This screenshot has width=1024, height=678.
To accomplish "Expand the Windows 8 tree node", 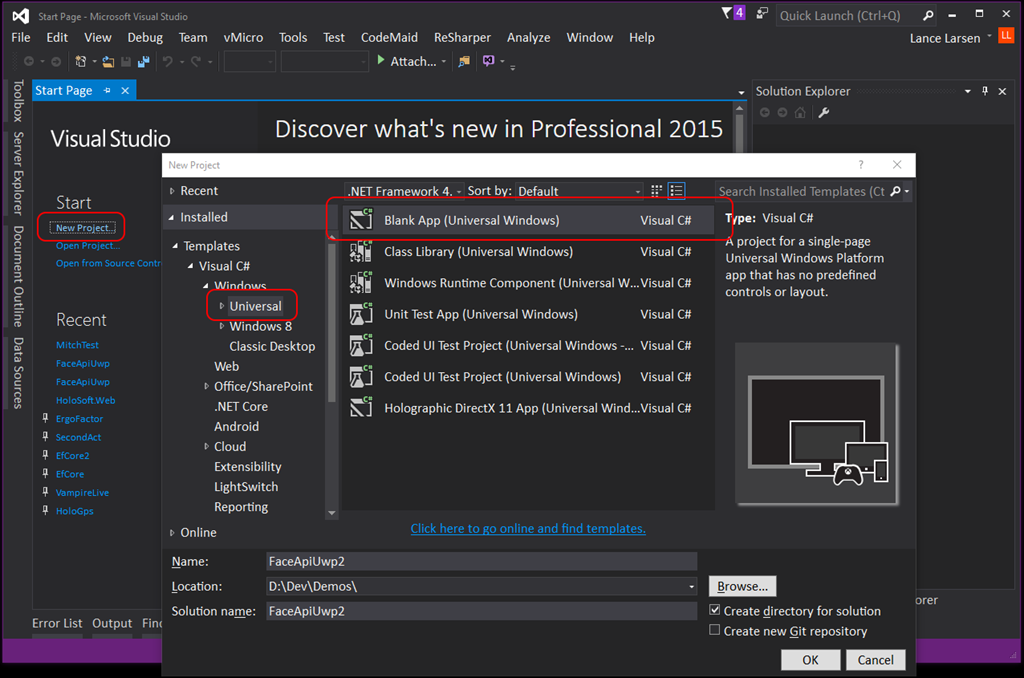I will click(x=222, y=326).
